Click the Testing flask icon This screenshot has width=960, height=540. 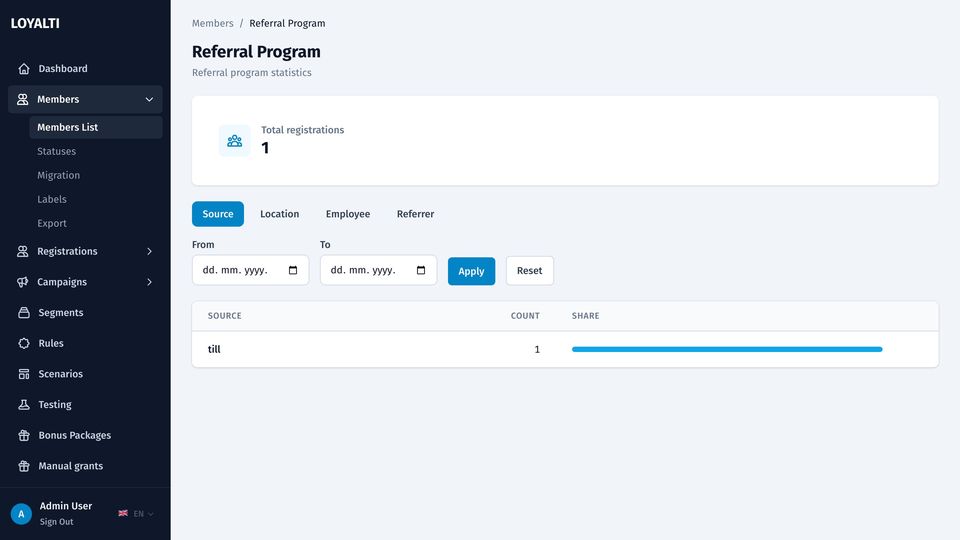24,404
